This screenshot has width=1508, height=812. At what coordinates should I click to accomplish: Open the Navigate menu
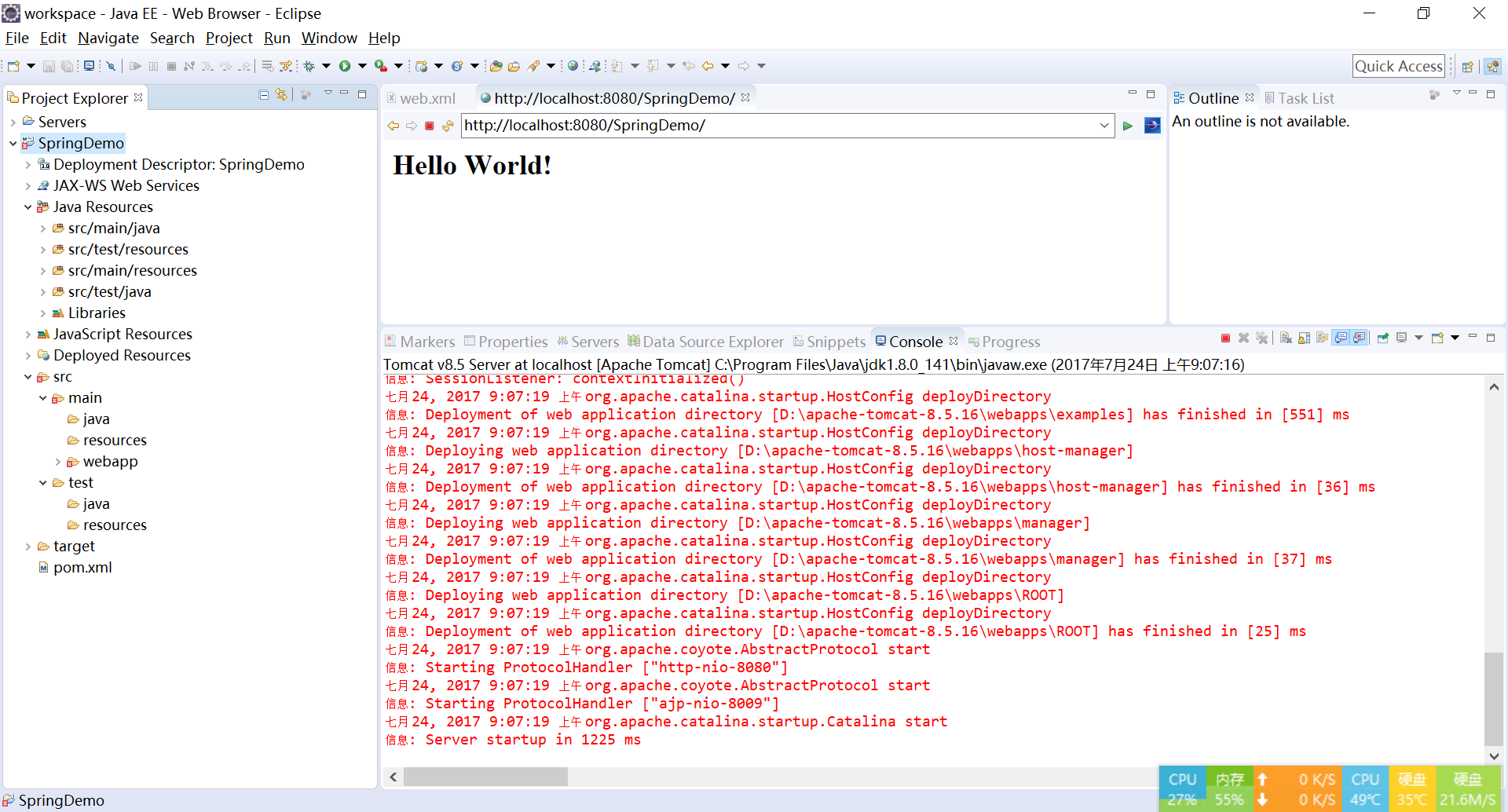[x=108, y=38]
